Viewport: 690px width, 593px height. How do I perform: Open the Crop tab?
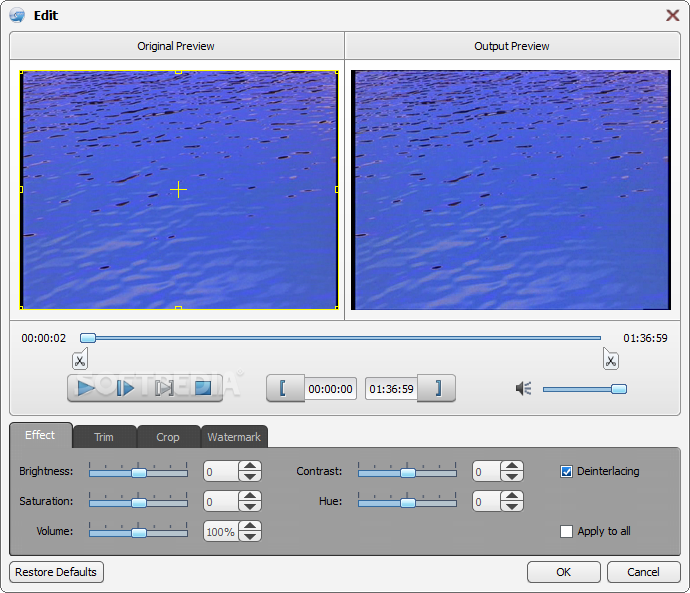pyautogui.click(x=168, y=437)
